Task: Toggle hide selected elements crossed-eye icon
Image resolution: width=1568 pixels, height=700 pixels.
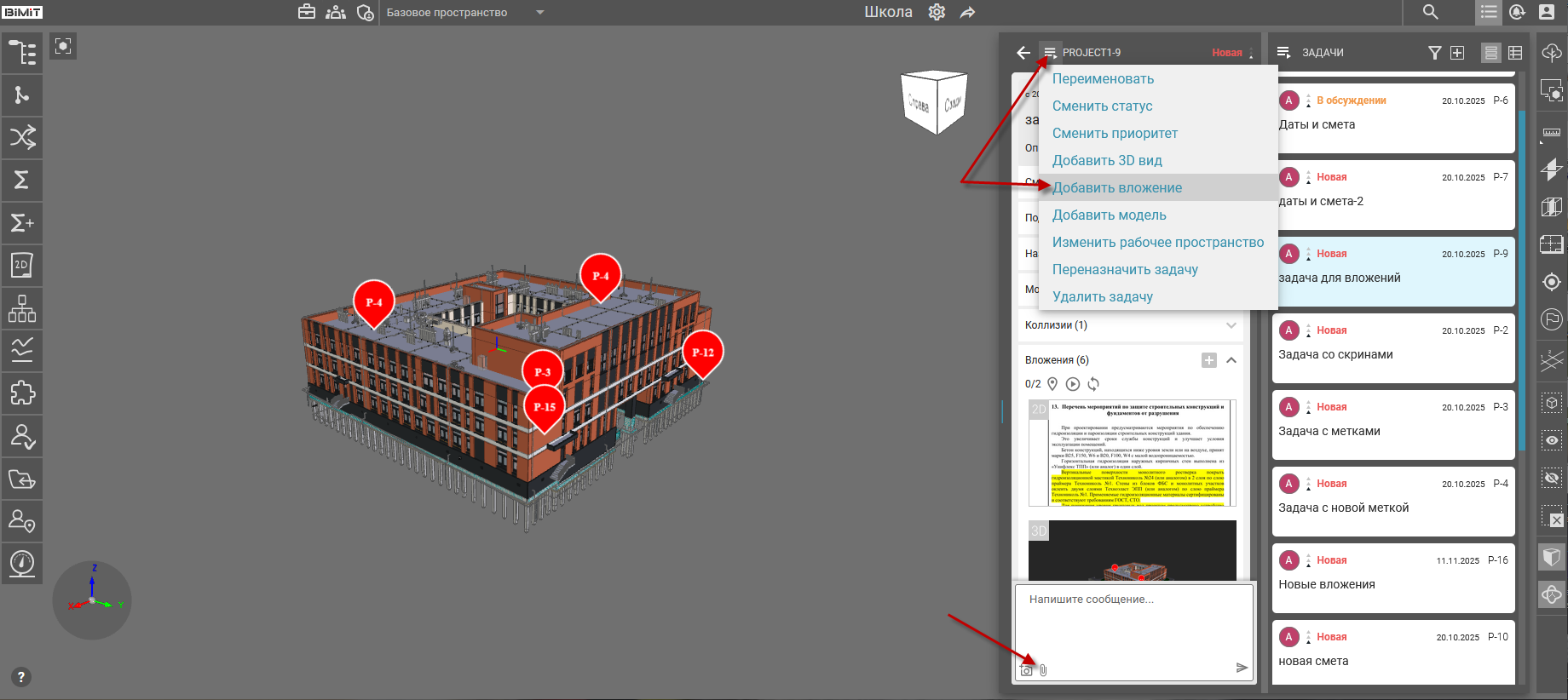Action: point(1552,478)
